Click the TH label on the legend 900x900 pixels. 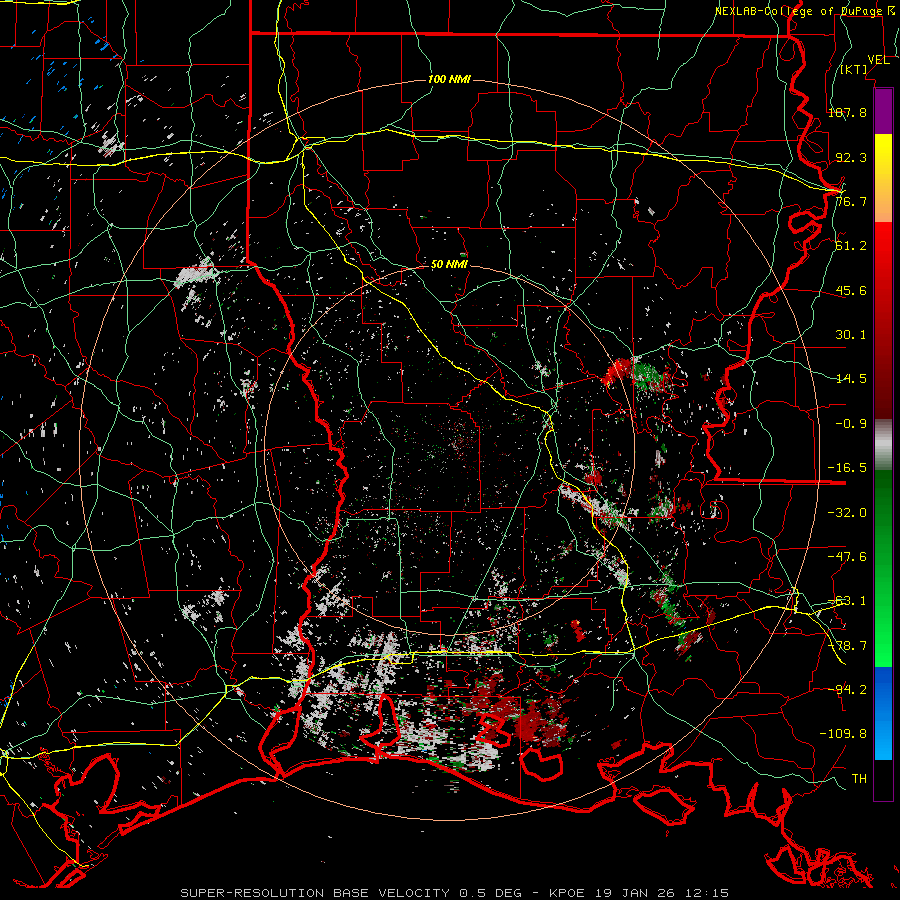[x=859, y=779]
